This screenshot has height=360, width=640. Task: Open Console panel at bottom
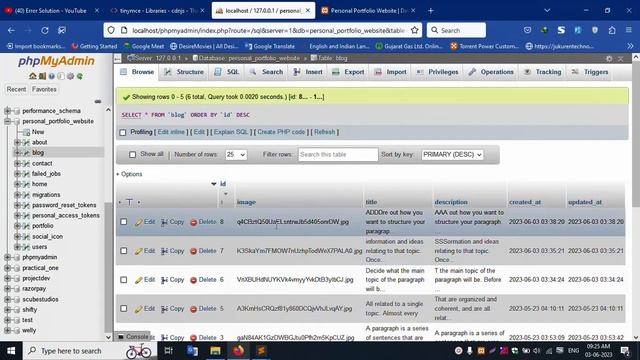pos(133,337)
